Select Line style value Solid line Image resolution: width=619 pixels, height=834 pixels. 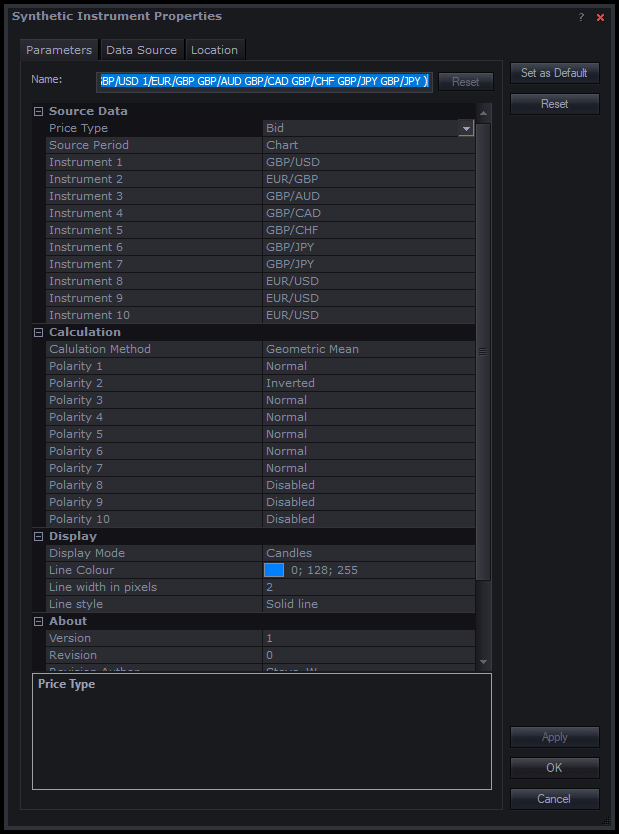coord(369,605)
